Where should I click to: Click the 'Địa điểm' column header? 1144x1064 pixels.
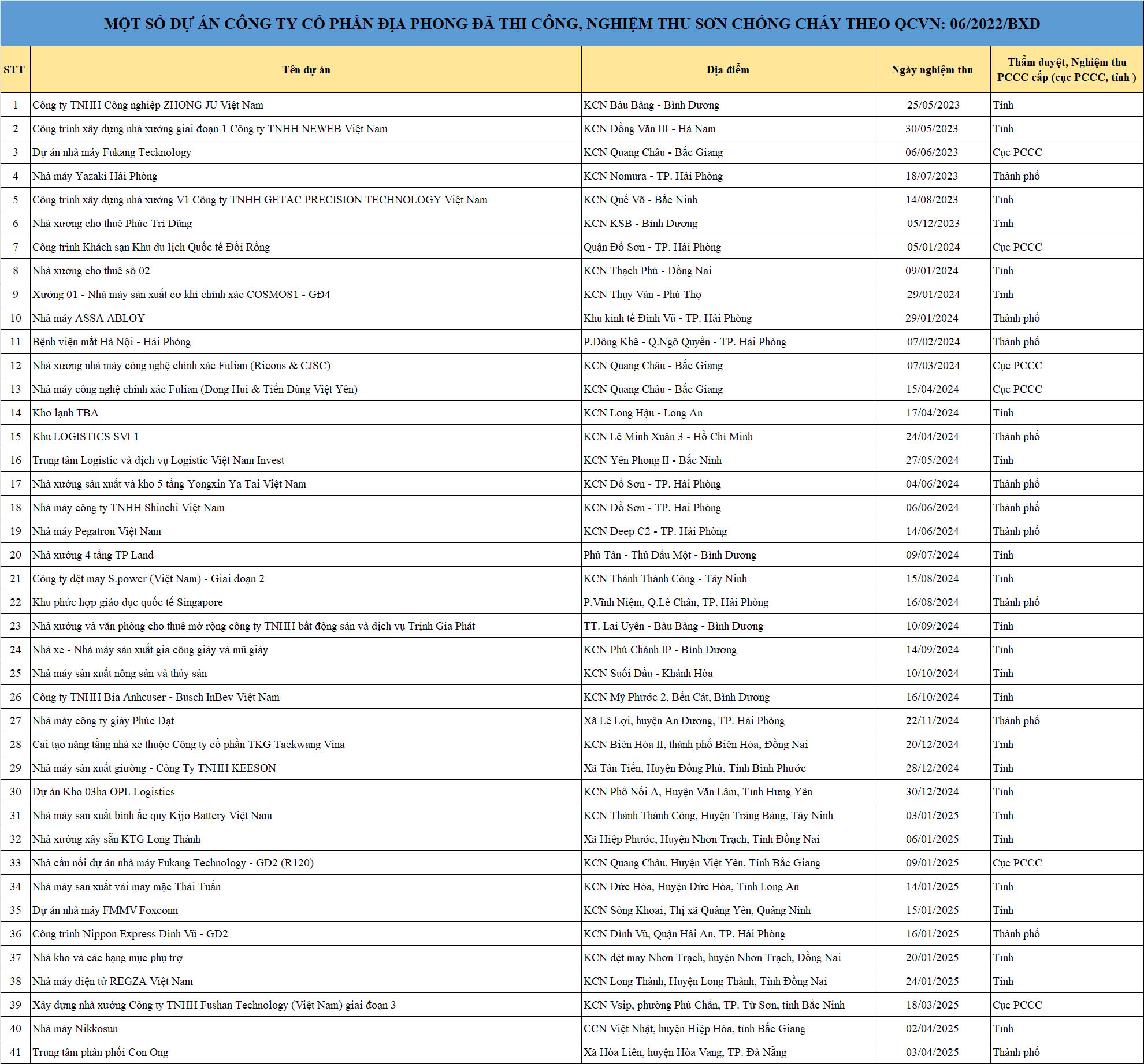coord(727,70)
